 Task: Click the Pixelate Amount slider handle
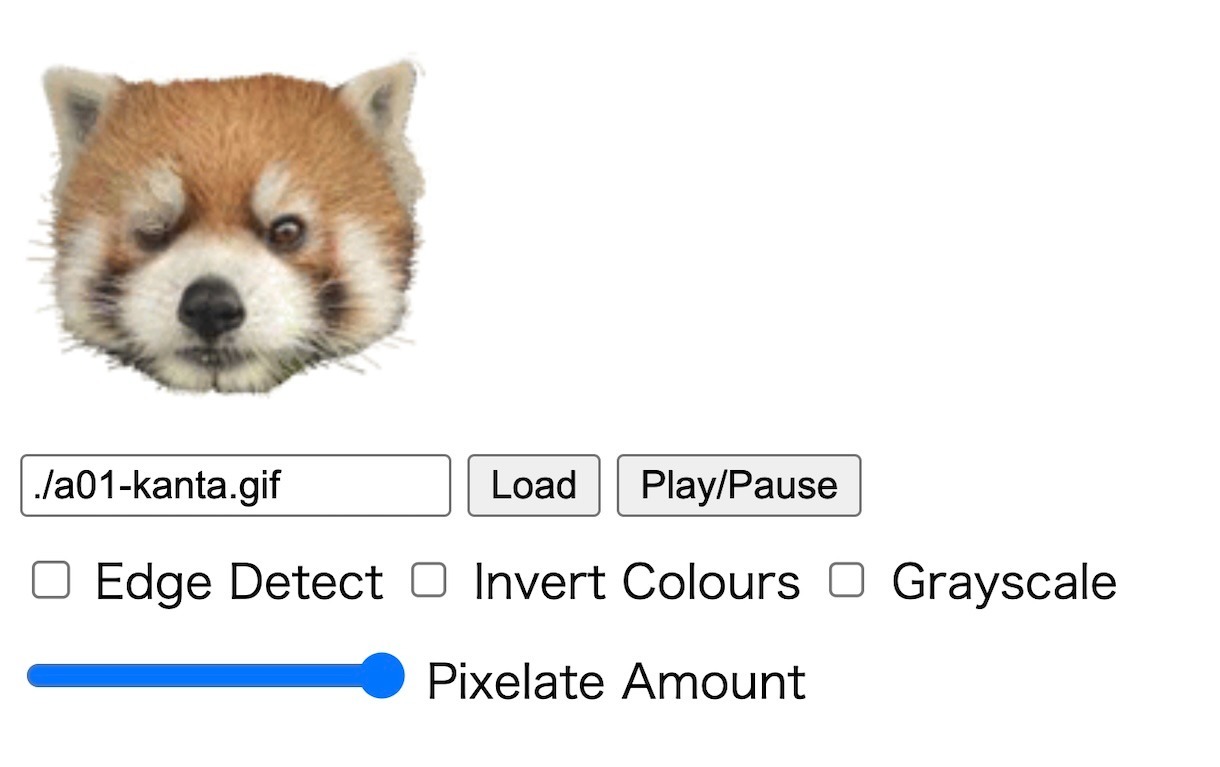point(380,676)
